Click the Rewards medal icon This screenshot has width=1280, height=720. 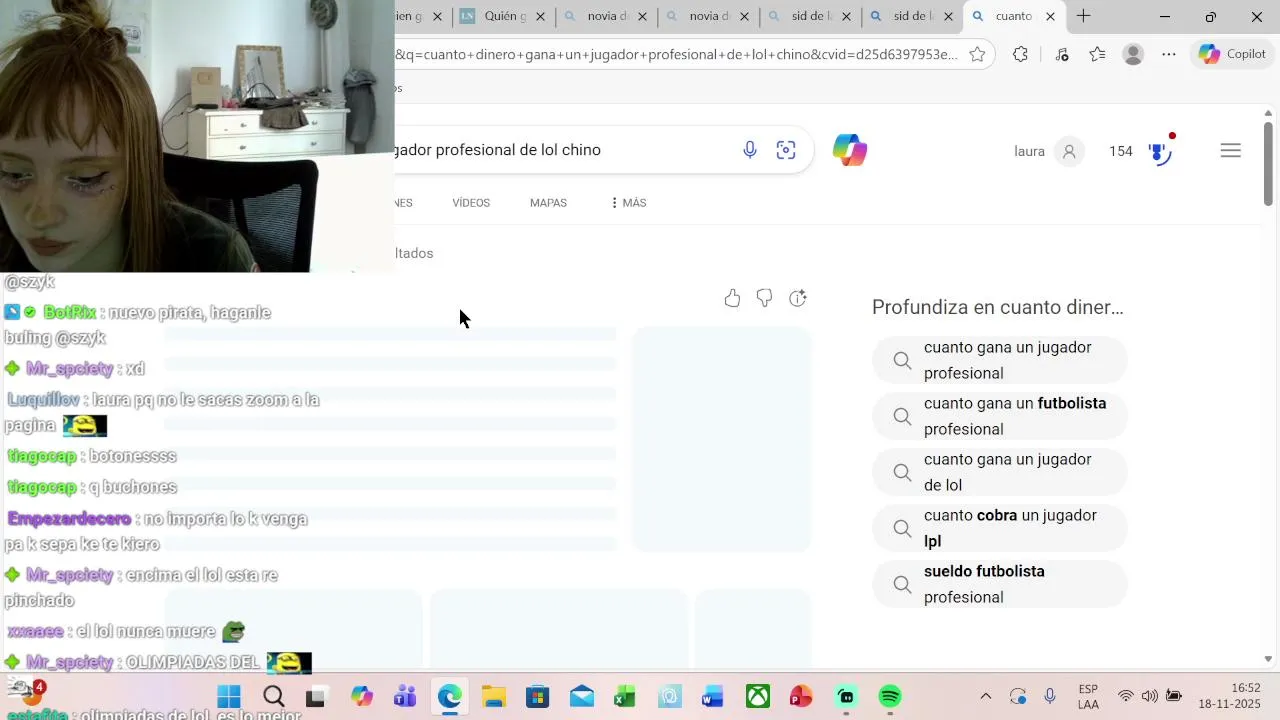(x=1160, y=151)
